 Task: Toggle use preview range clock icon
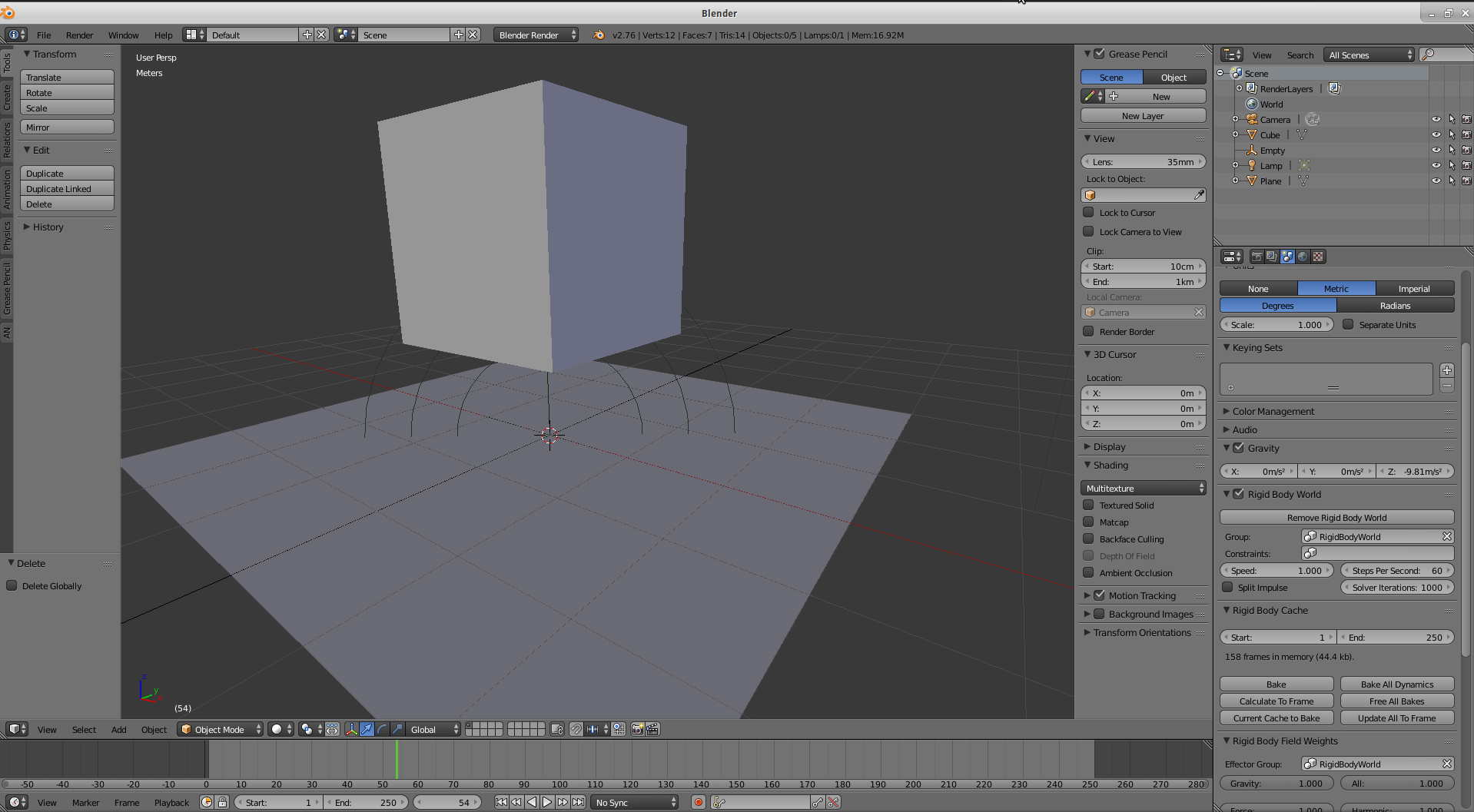point(207,802)
